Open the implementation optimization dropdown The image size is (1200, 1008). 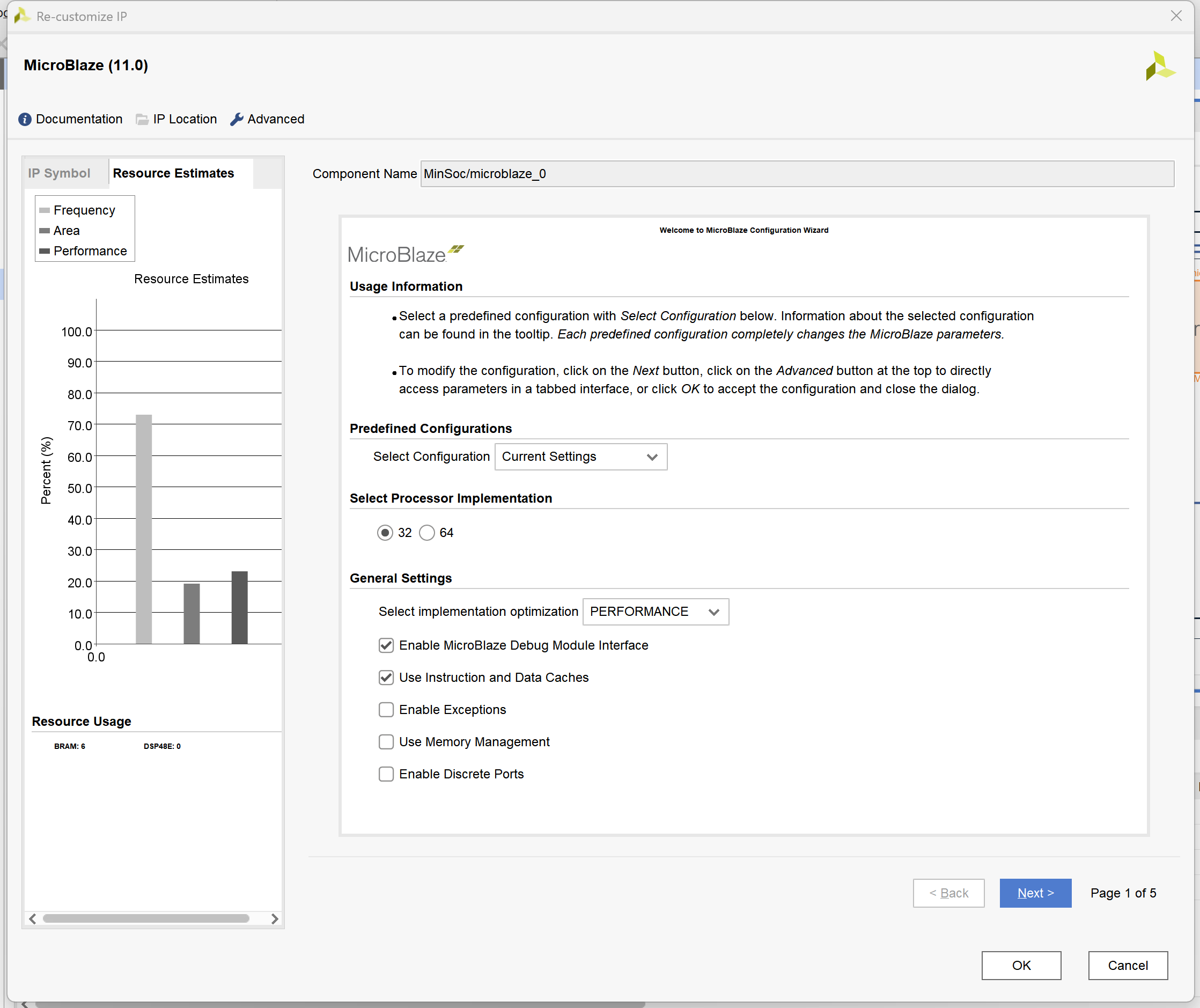click(656, 612)
